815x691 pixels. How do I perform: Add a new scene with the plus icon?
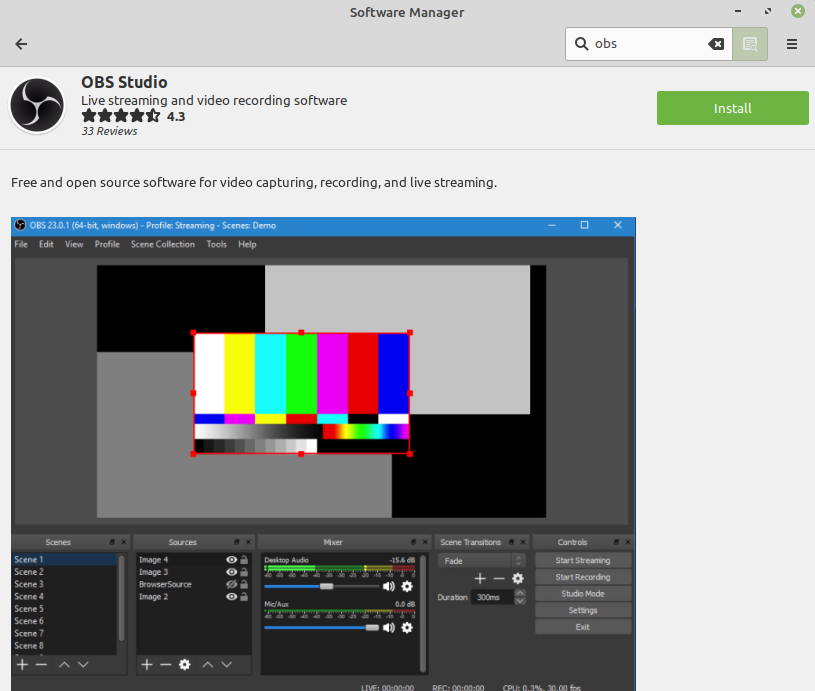[x=23, y=664]
